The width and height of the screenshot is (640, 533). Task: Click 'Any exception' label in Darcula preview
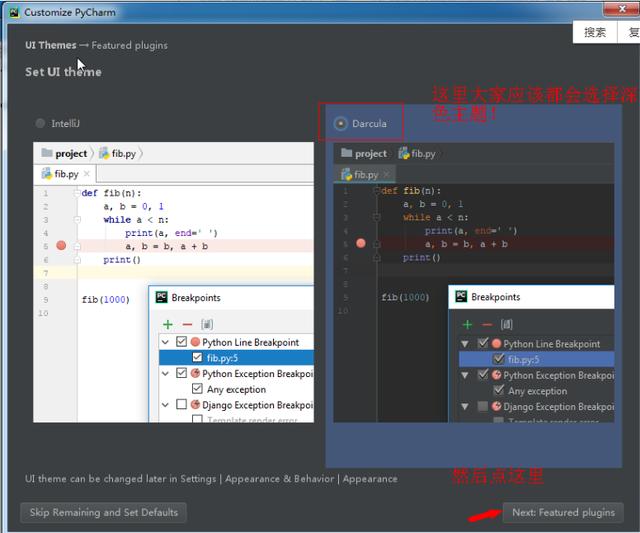[537, 391]
